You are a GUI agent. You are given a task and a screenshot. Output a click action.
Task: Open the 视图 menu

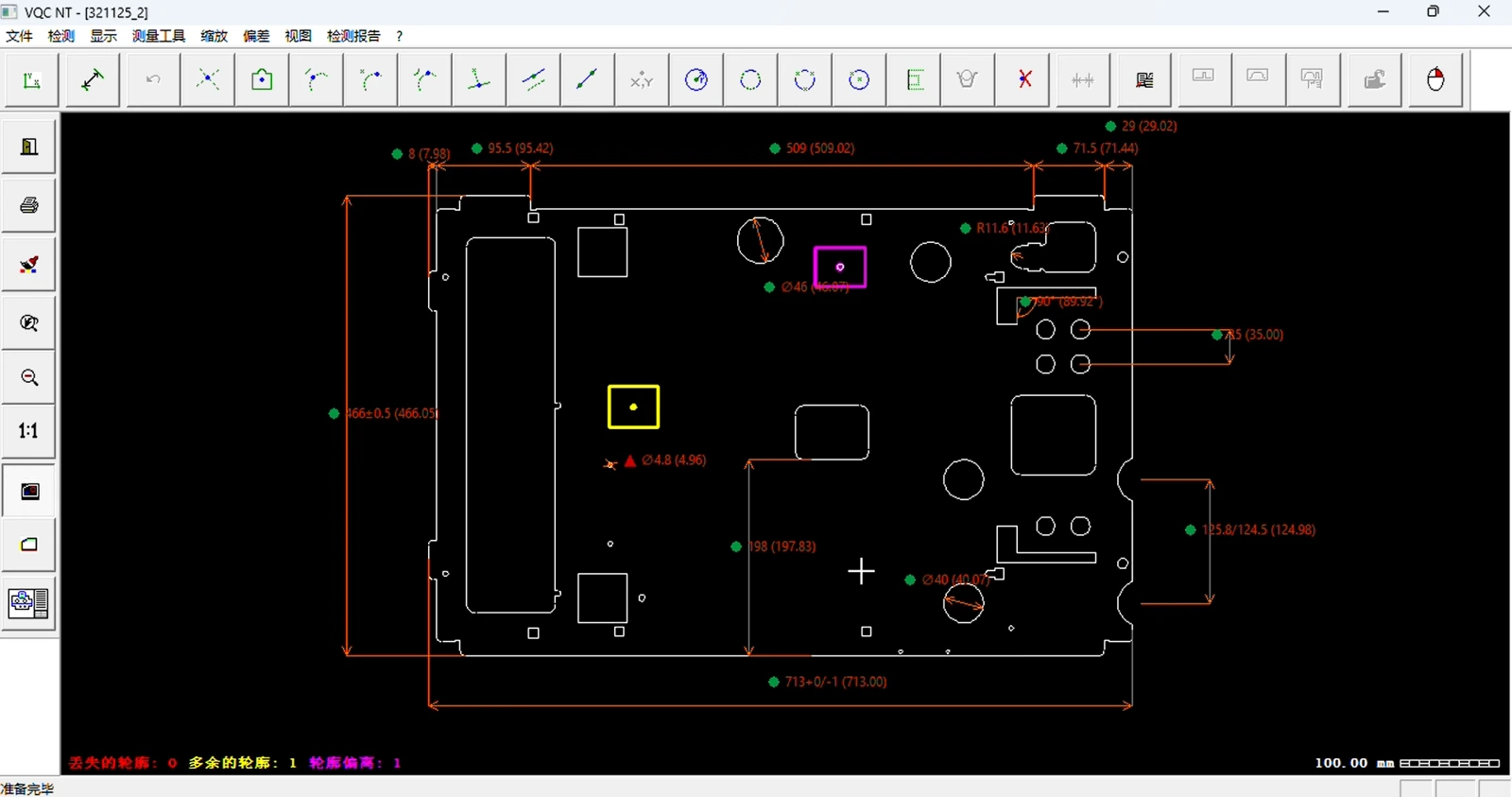point(298,36)
